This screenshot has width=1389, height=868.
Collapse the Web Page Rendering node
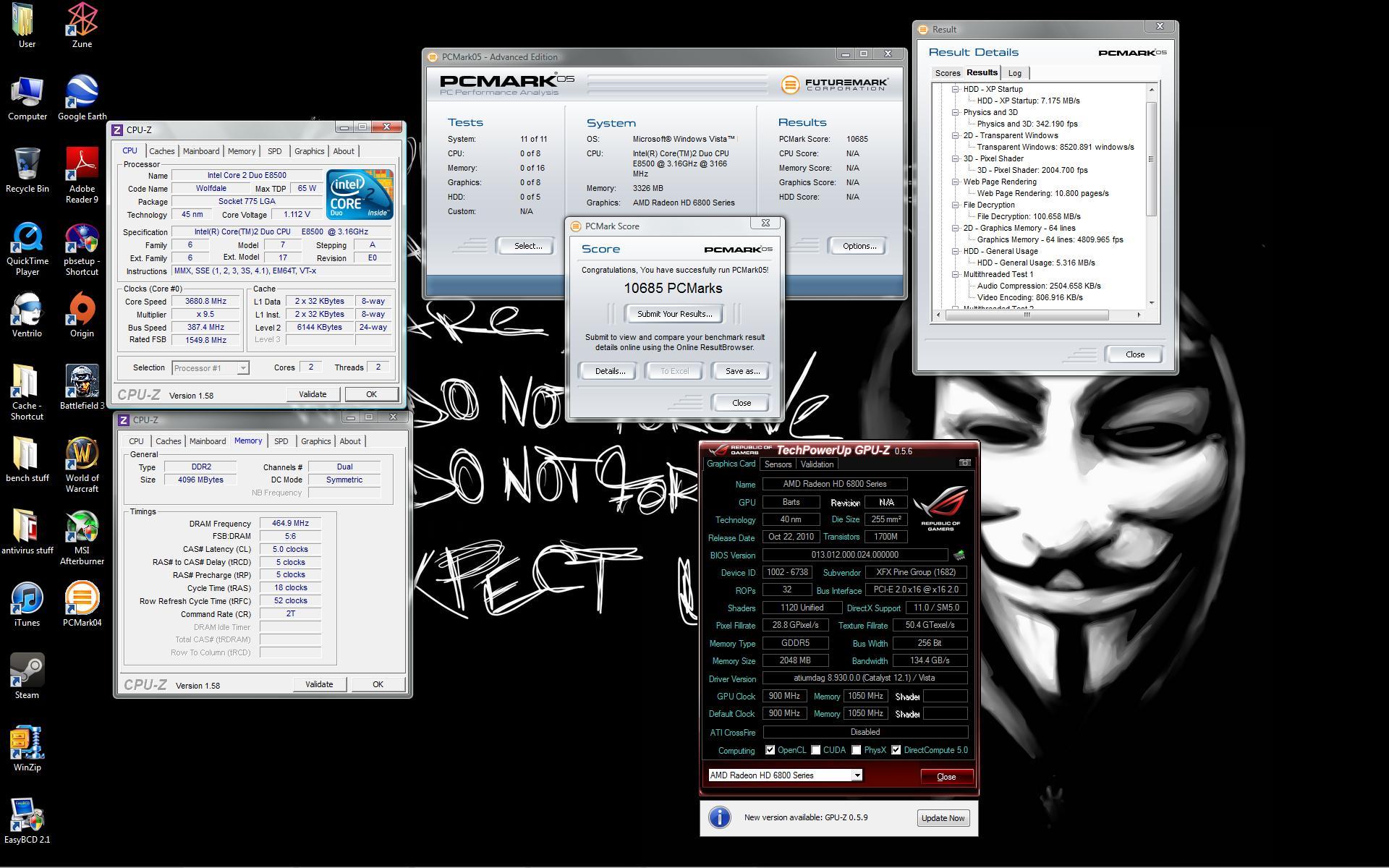tap(955, 182)
